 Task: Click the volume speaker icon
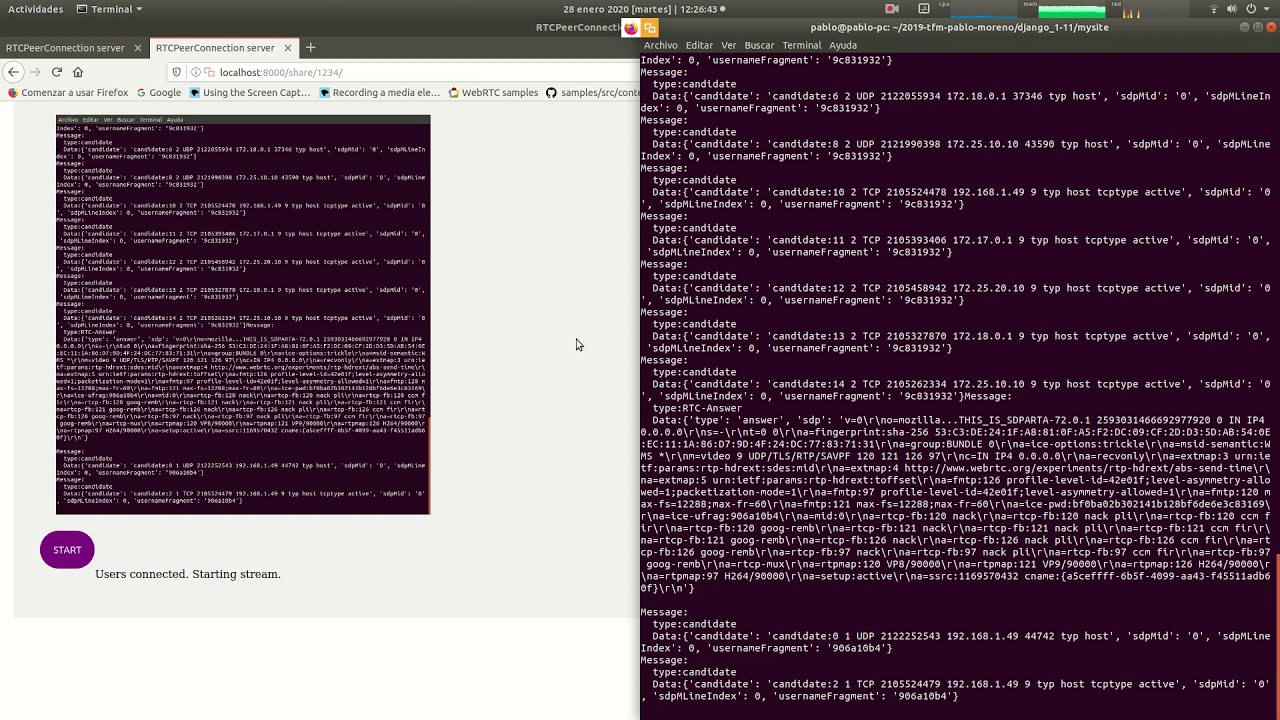[1232, 9]
